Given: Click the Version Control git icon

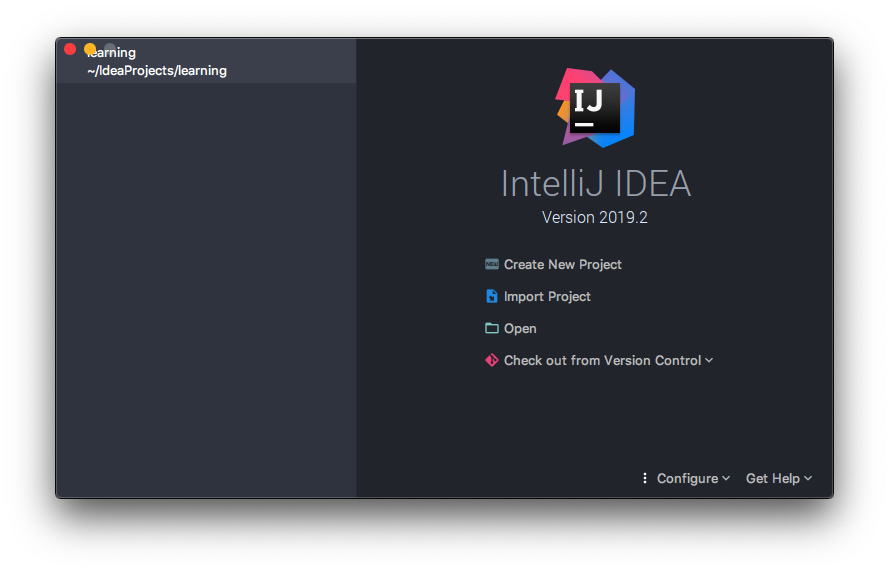Looking at the screenshot, I should pos(492,360).
